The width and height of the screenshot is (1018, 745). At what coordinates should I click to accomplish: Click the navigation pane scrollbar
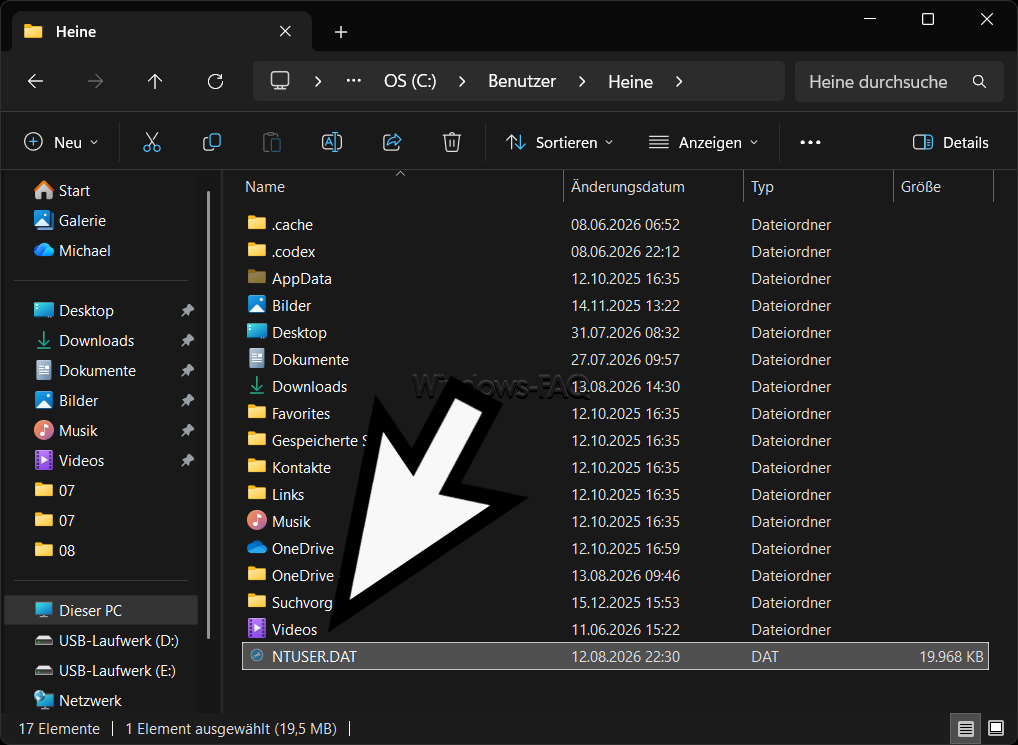tap(208, 415)
